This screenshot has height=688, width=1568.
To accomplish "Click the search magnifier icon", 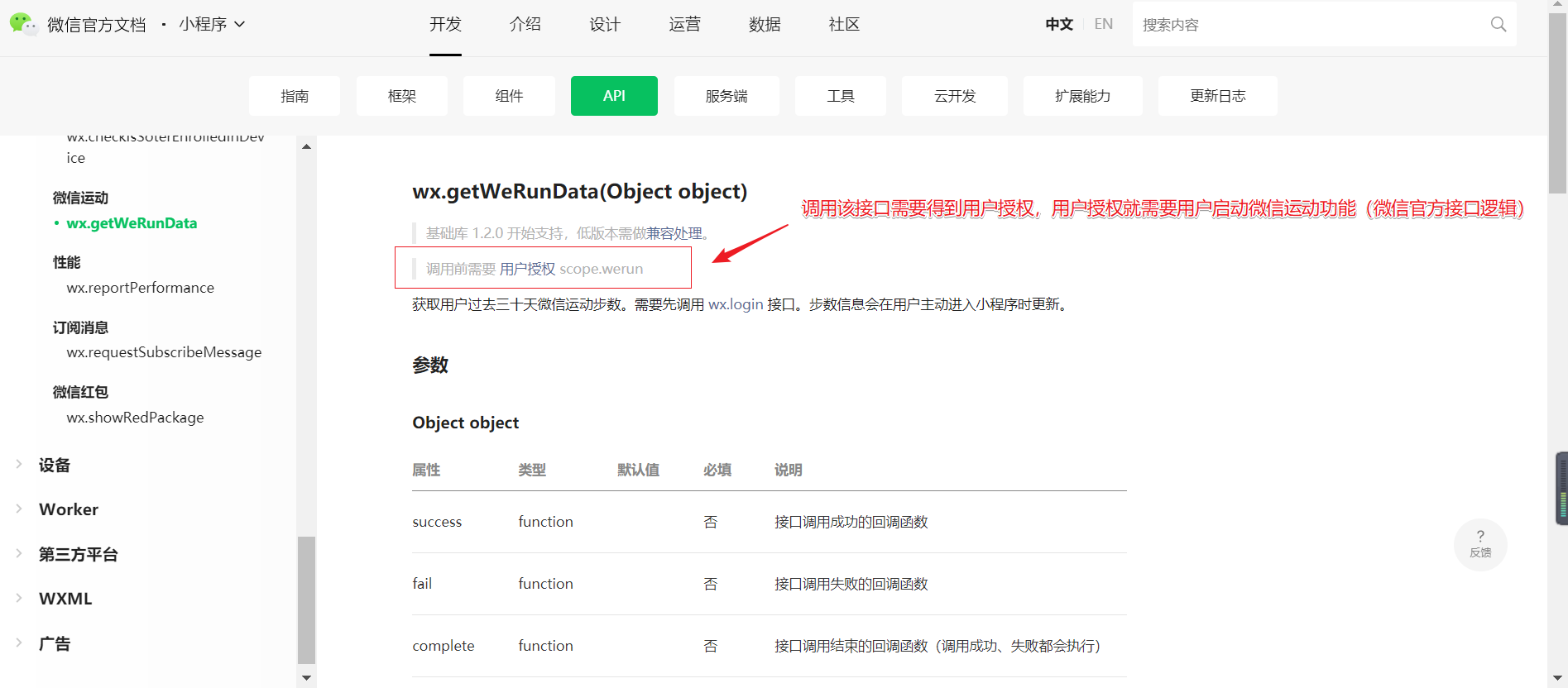I will [1498, 24].
